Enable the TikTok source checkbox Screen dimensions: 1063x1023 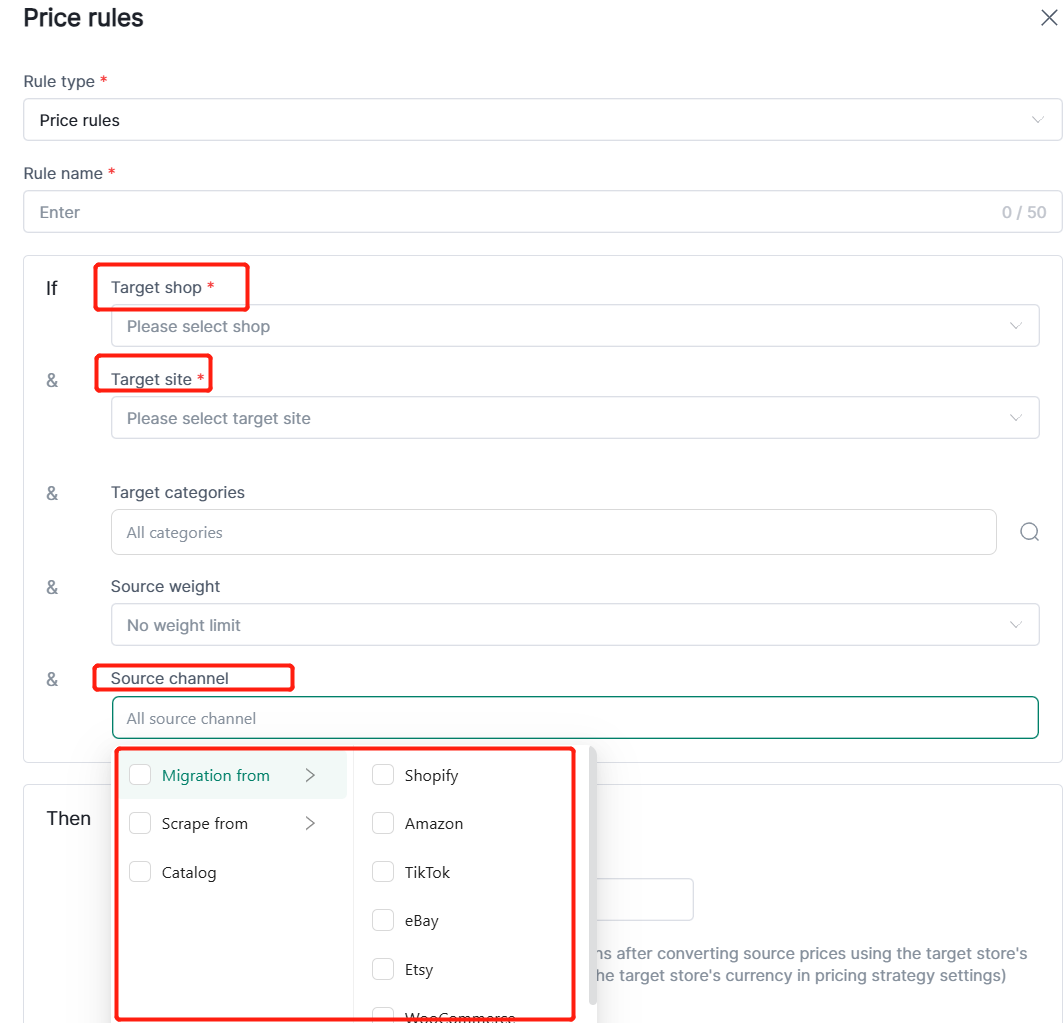[x=383, y=872]
